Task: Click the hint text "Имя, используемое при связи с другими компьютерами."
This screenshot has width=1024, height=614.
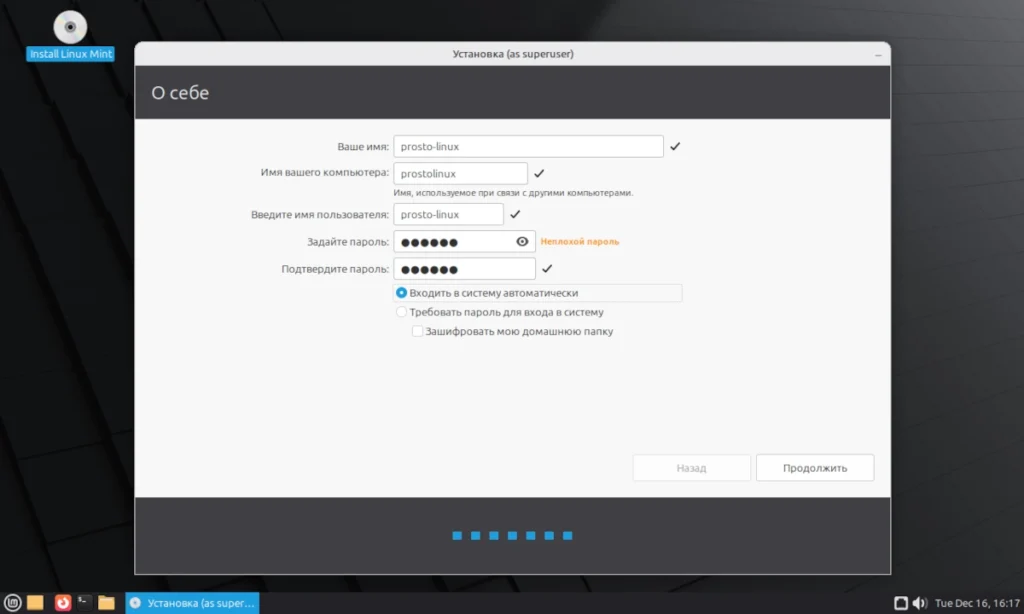Action: [513, 193]
